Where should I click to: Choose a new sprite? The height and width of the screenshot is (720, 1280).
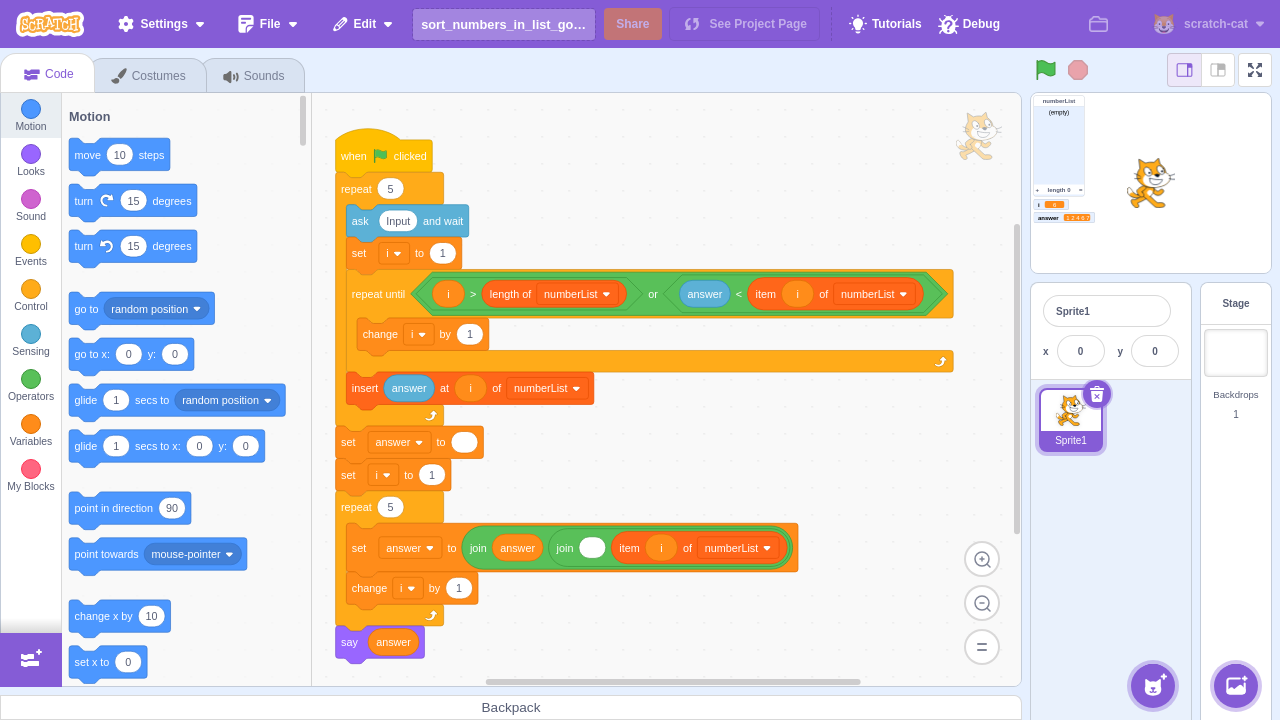click(x=1153, y=686)
